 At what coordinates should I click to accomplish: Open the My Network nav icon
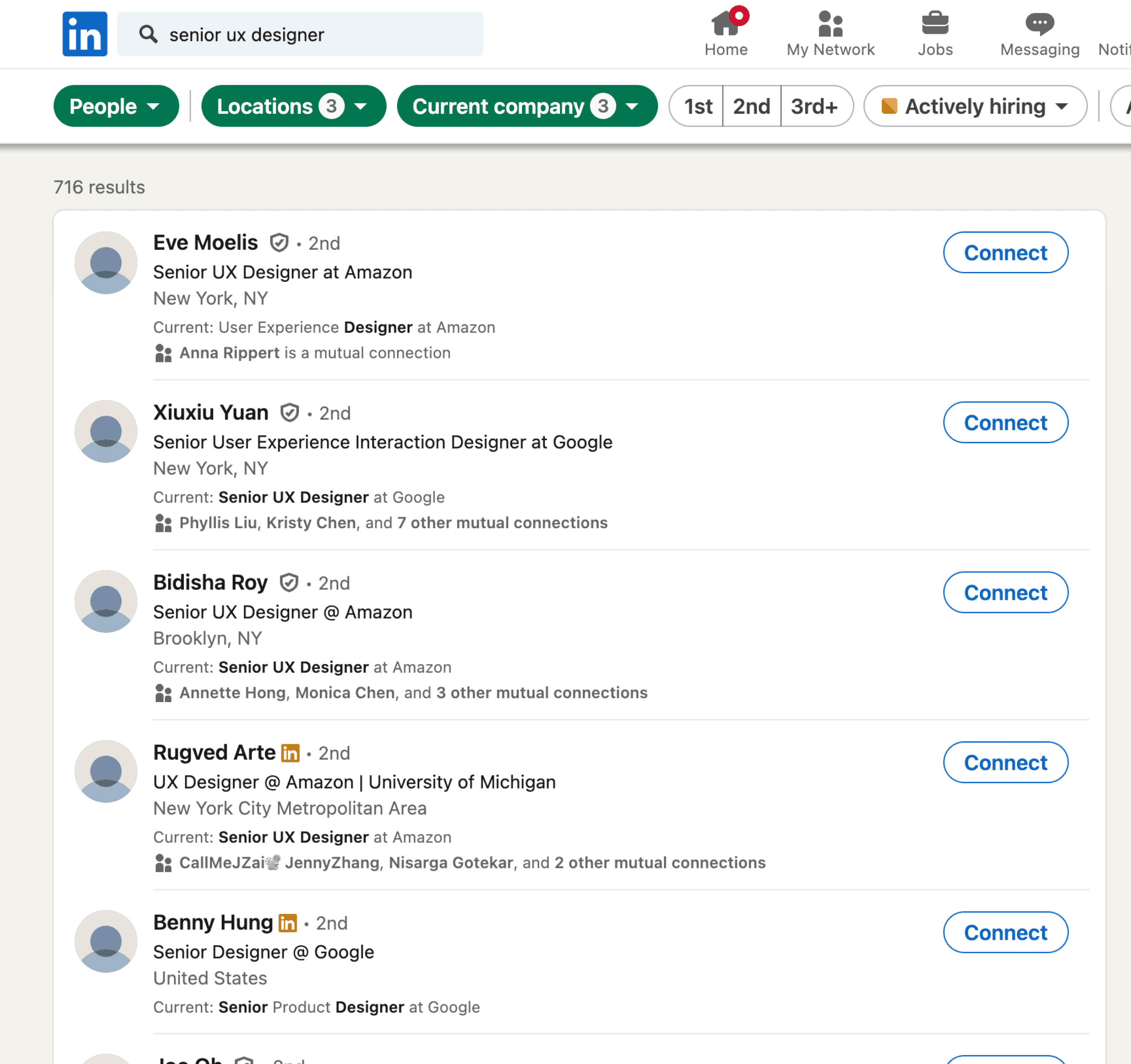[831, 33]
